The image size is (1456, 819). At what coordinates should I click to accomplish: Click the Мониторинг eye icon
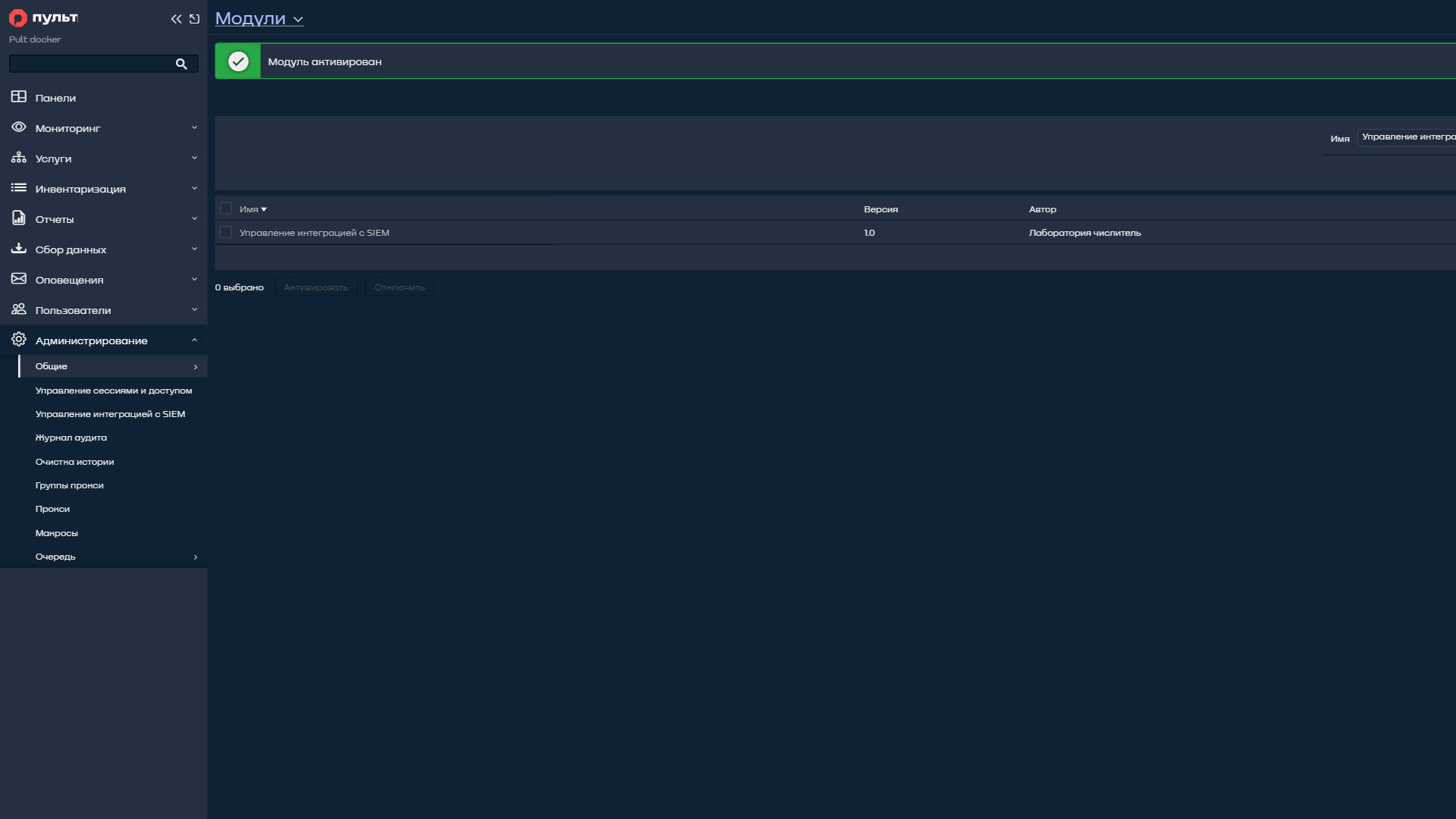19,127
